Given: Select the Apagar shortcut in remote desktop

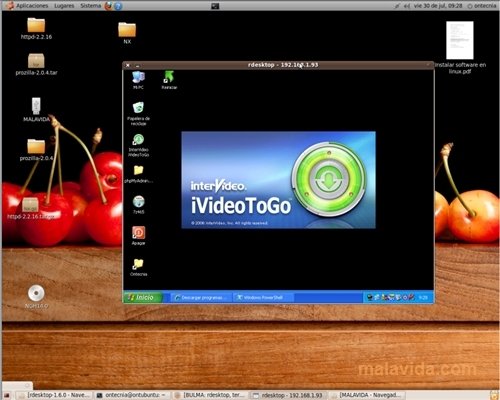Looking at the screenshot, I should click(x=138, y=236).
